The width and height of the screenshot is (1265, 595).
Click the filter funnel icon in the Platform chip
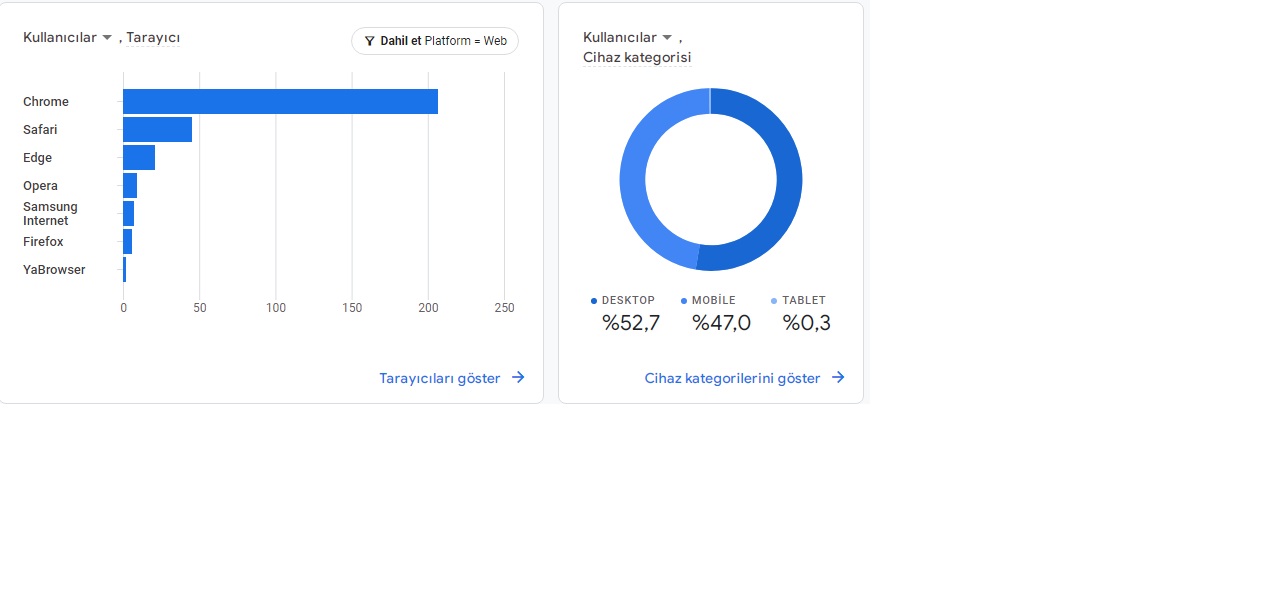[x=369, y=42]
